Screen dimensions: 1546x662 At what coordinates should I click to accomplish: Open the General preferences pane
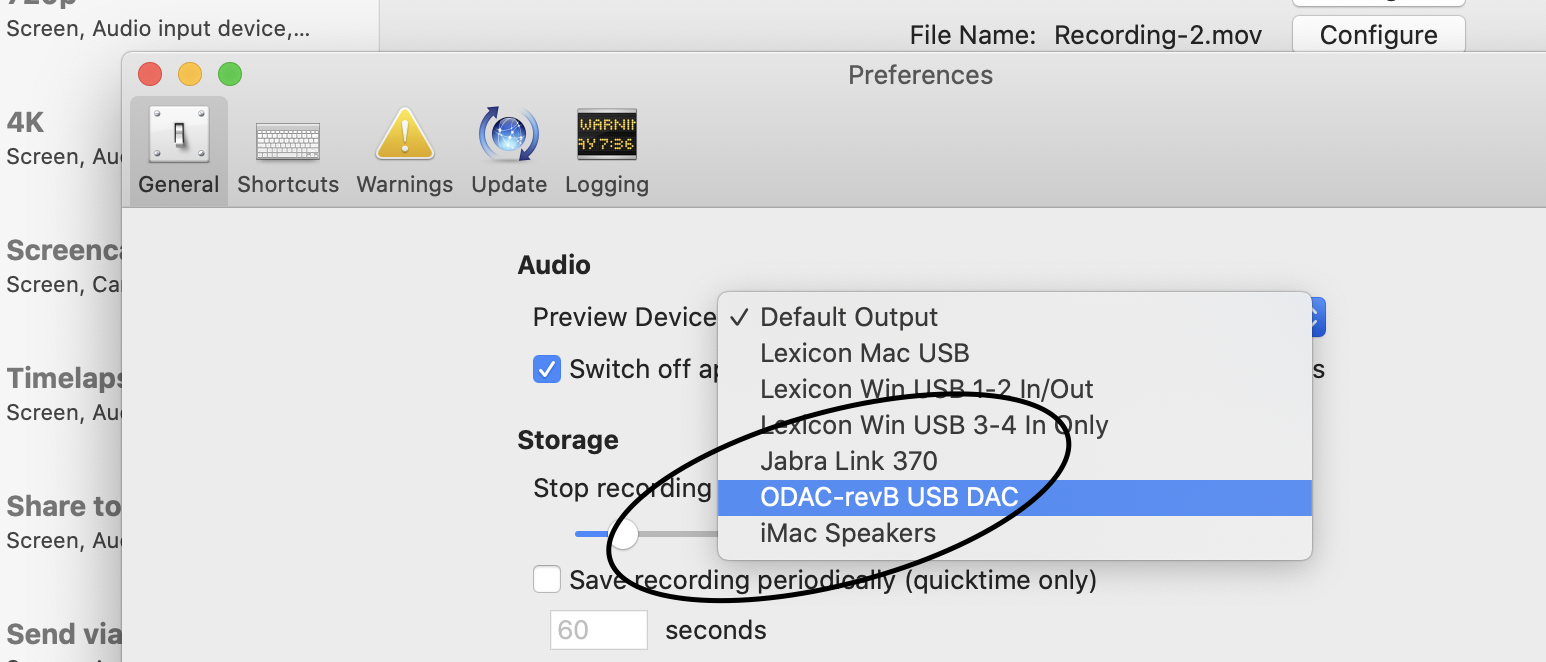point(179,150)
